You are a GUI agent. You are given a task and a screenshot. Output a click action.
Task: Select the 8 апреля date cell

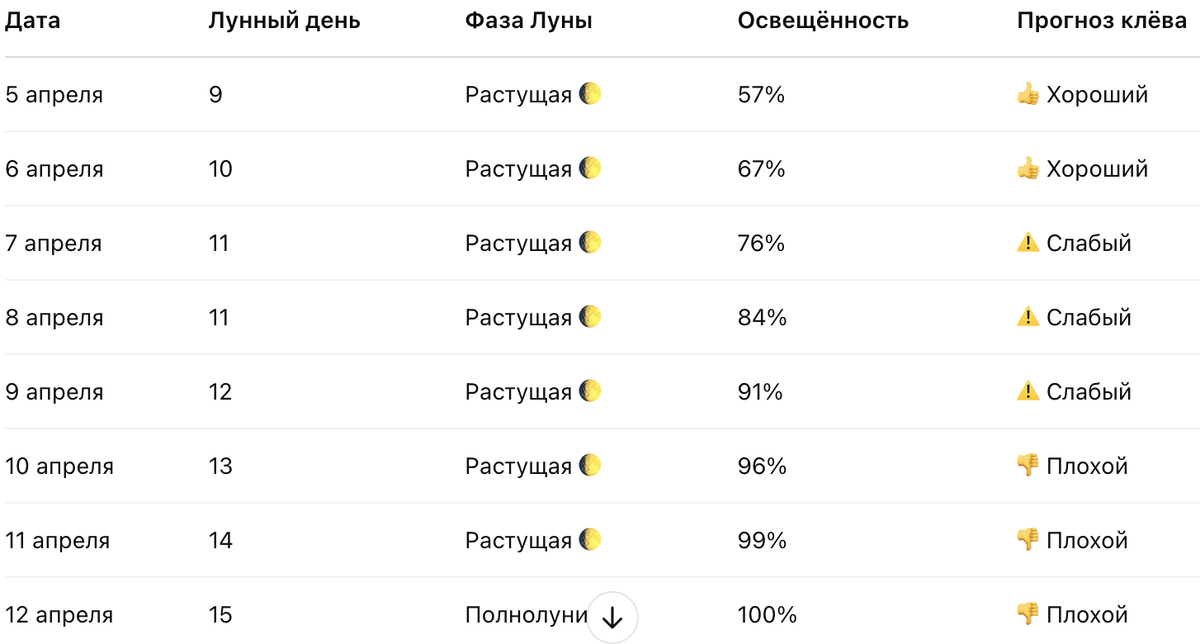coord(54,318)
